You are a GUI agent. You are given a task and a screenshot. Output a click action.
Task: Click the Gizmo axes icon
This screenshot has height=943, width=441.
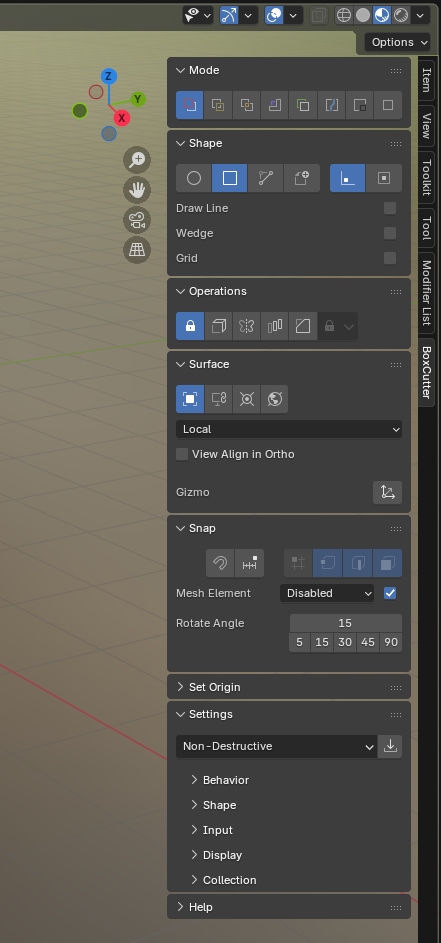[387, 492]
